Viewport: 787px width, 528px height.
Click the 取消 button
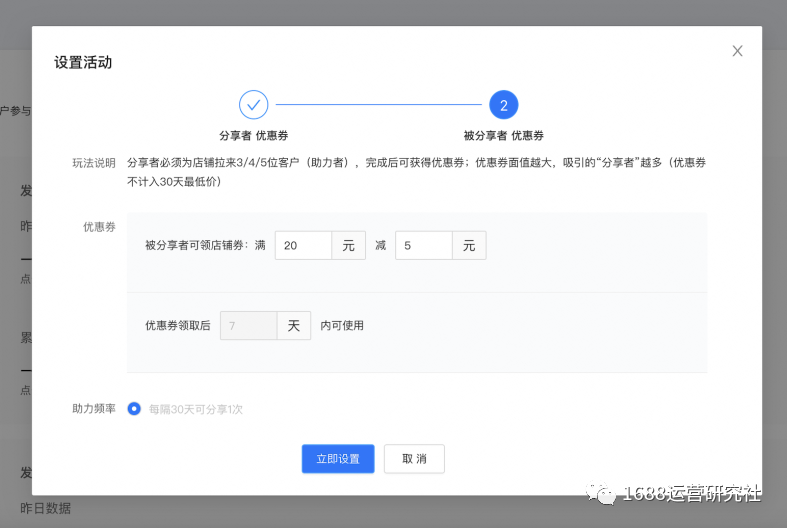[x=414, y=459]
